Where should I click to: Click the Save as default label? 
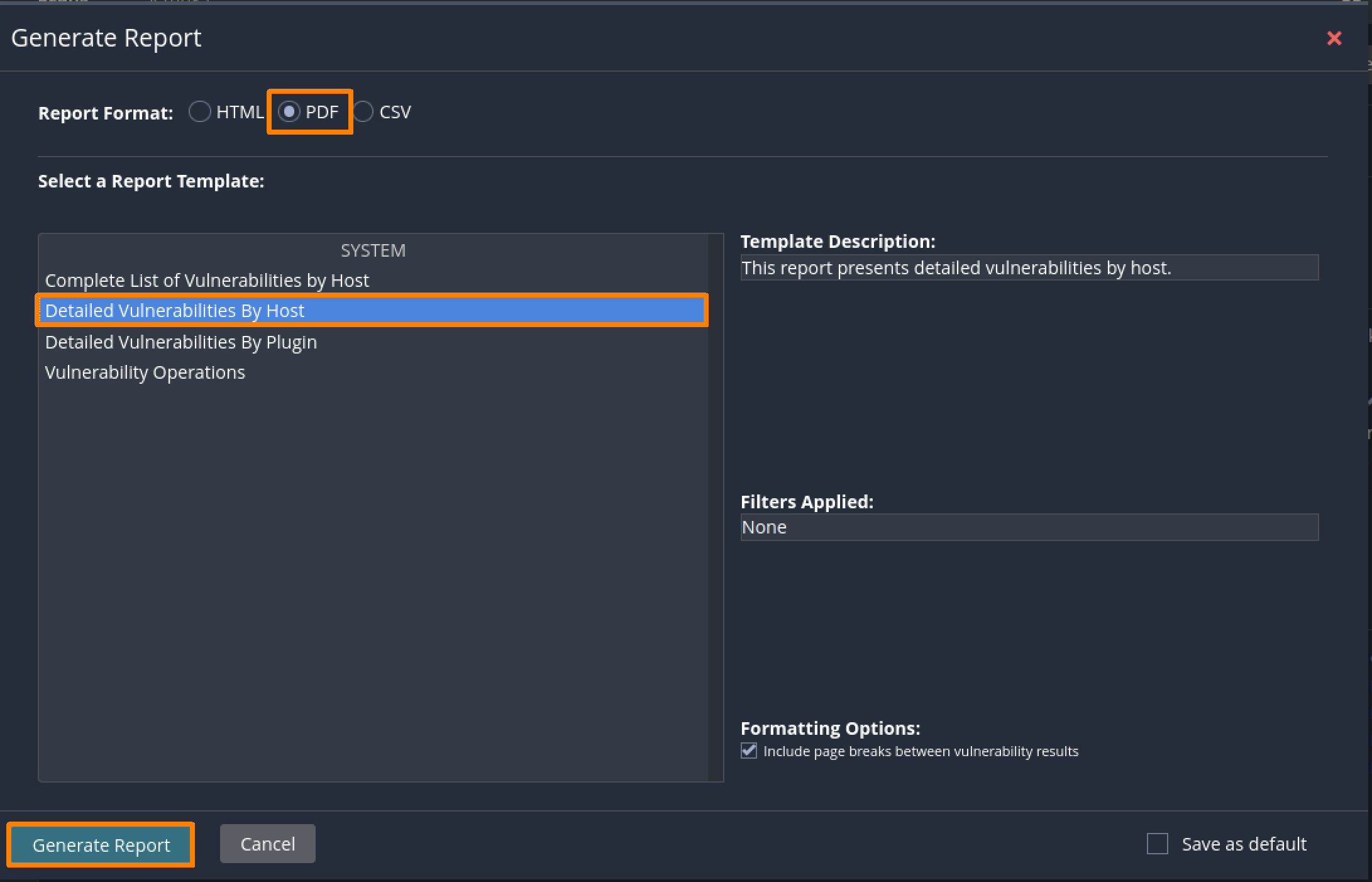(x=1244, y=844)
